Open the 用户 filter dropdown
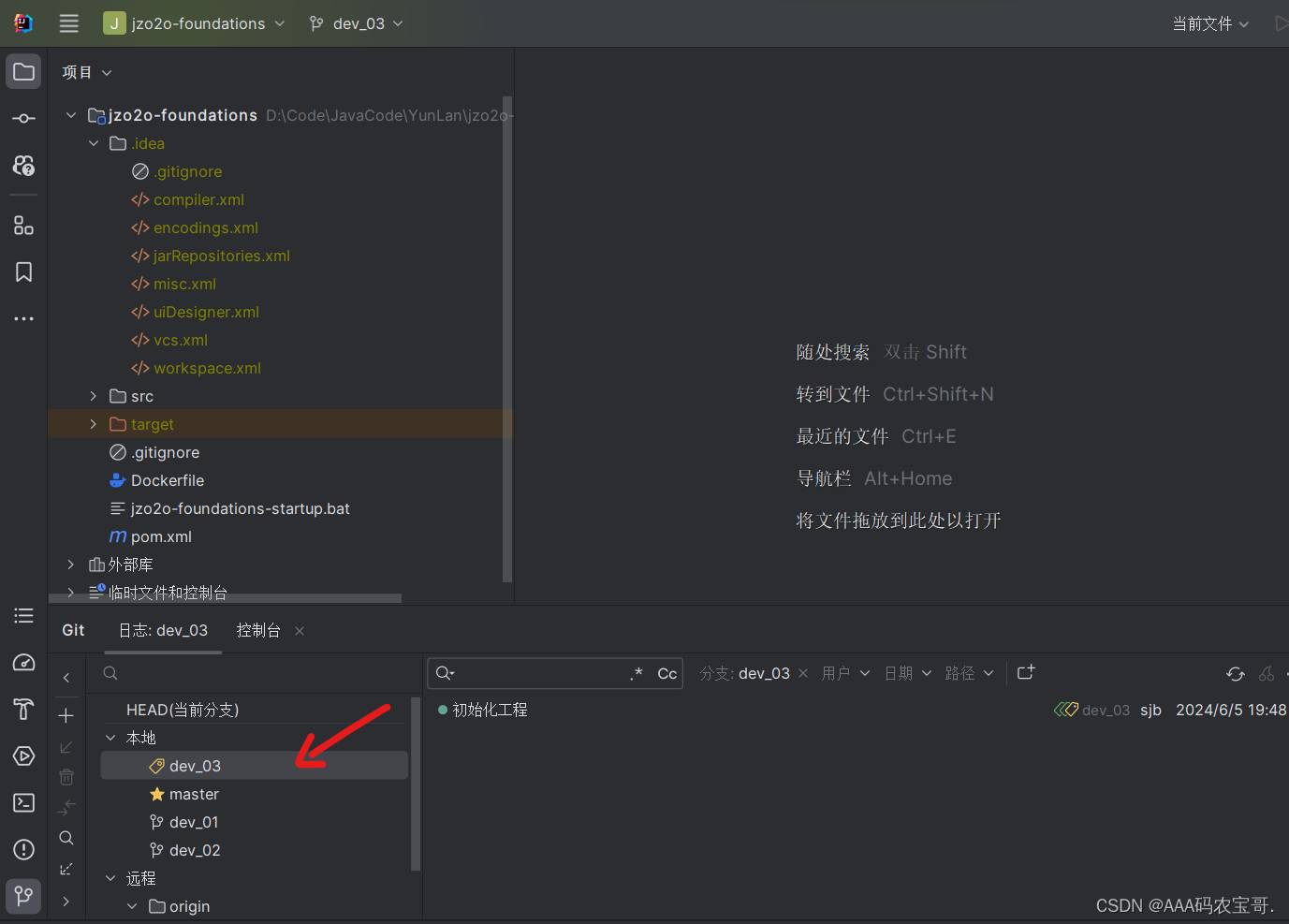Image resolution: width=1289 pixels, height=924 pixels. tap(845, 673)
